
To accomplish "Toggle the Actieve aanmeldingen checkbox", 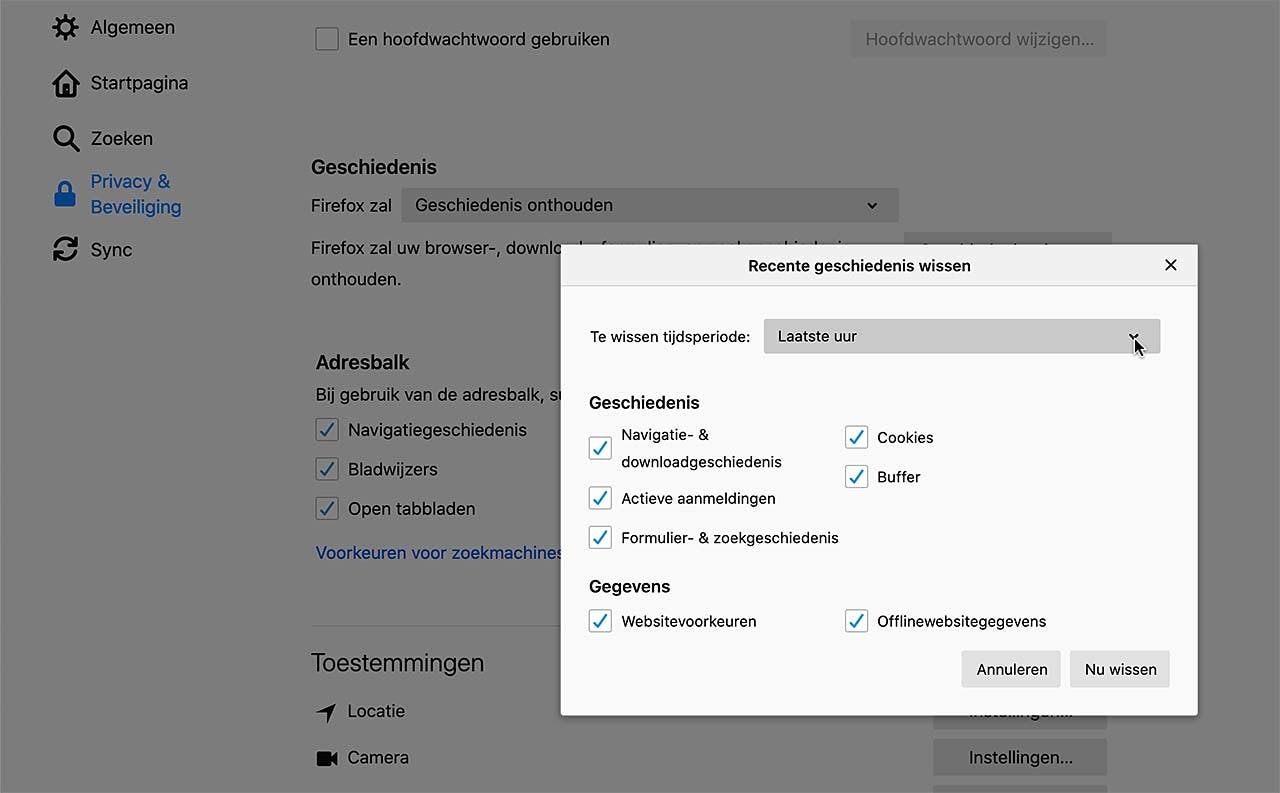I will click(x=600, y=498).
